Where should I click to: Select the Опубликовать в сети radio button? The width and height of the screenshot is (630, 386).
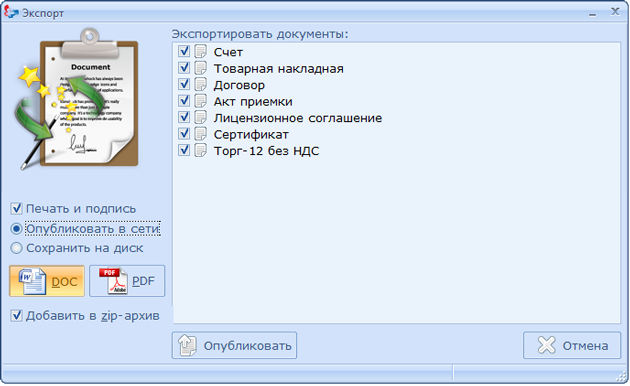[16, 229]
